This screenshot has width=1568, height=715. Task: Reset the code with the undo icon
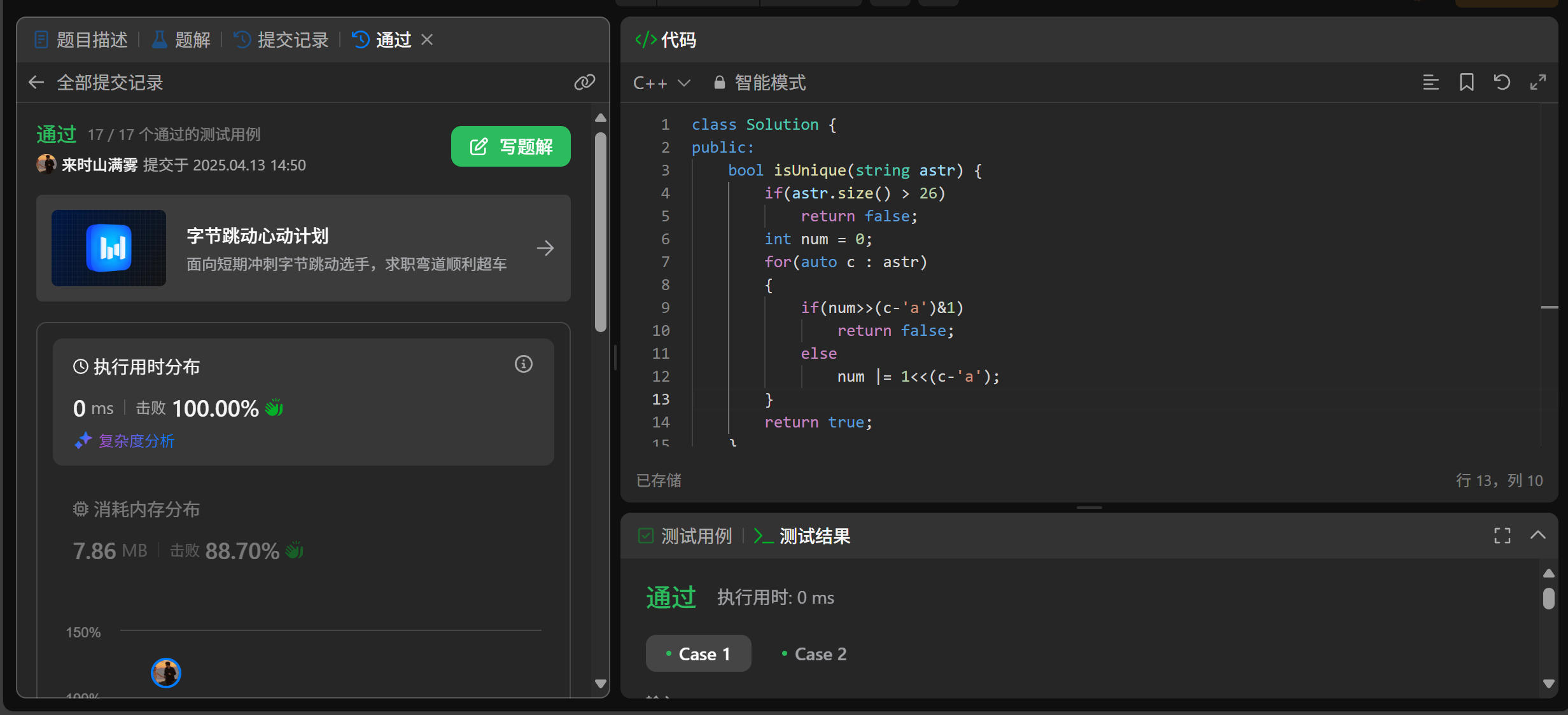(1502, 82)
